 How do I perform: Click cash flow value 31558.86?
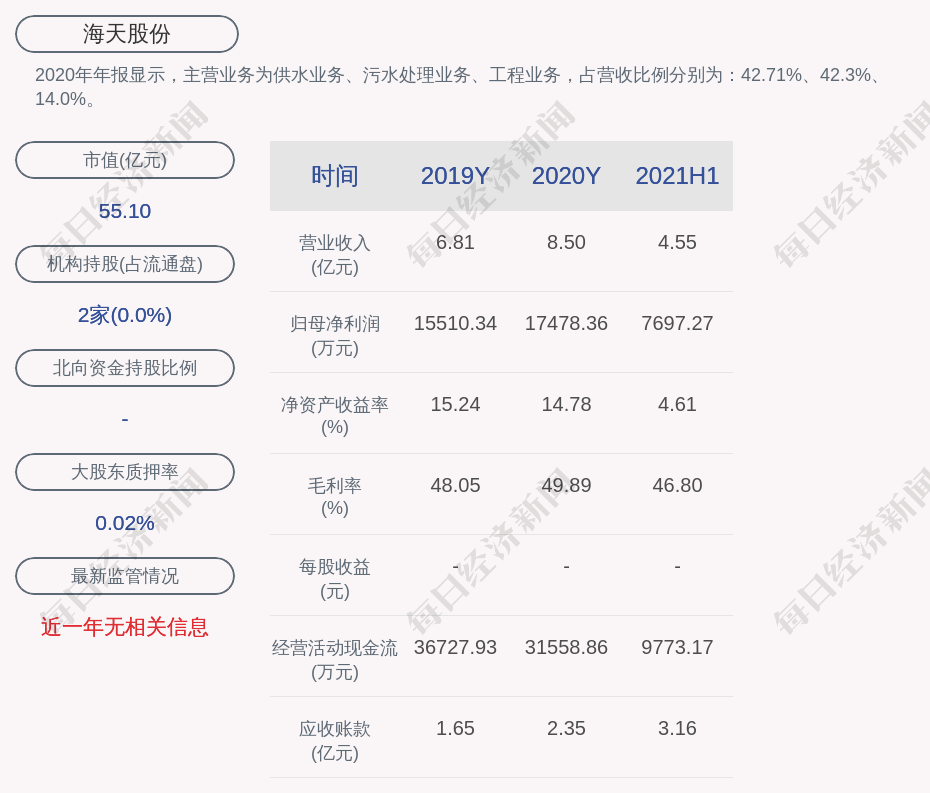566,647
